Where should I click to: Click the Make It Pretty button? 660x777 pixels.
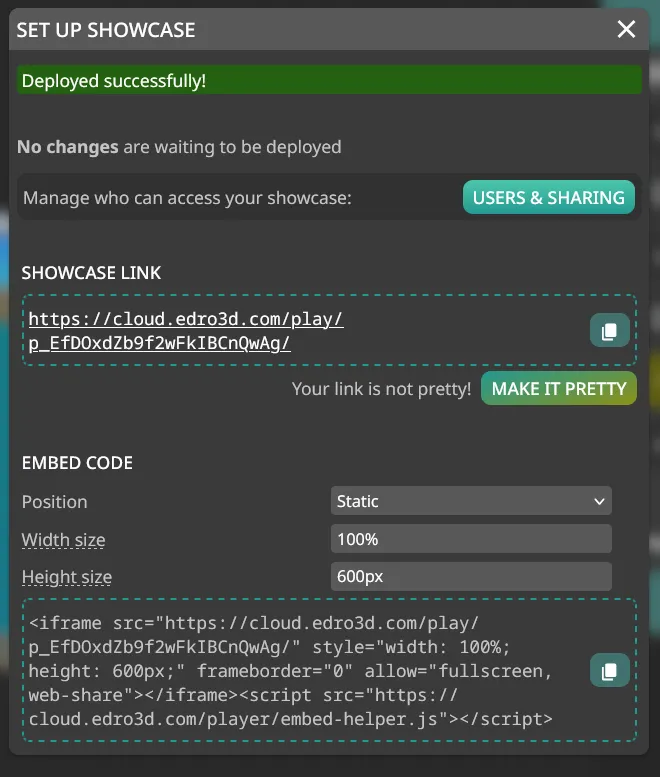point(558,388)
